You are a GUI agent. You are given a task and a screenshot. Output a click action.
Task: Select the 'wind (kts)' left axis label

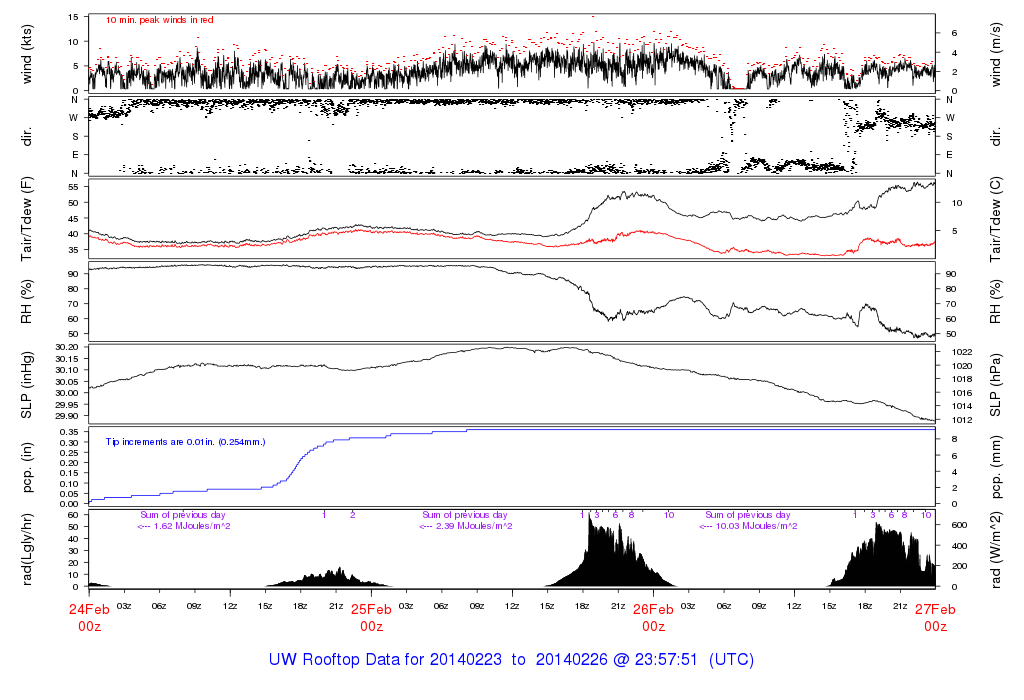pos(28,54)
